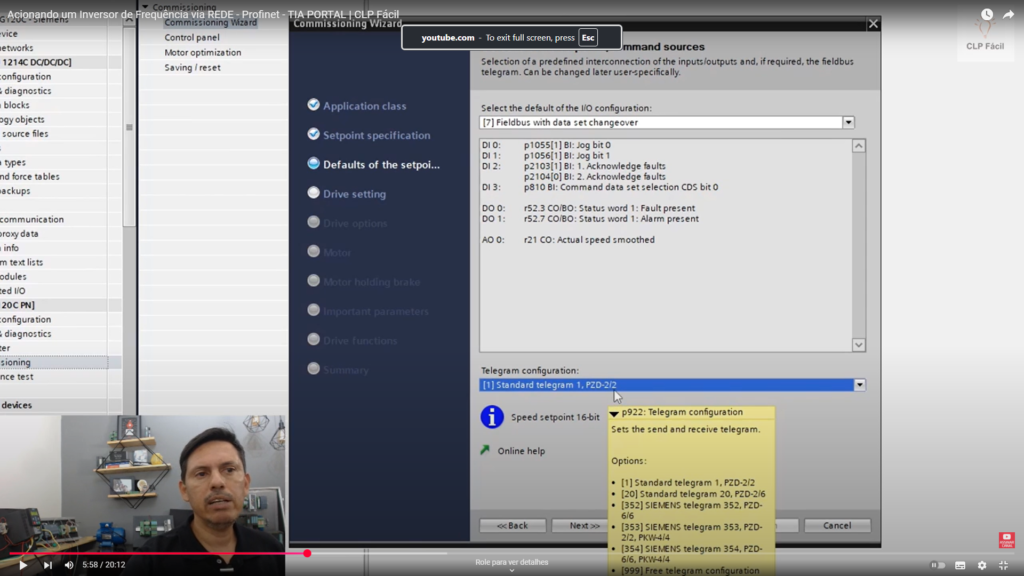Image resolution: width=1024 pixels, height=576 pixels.
Task: Select the 'DI 0: p1055[1] BI: Jog bit 0' row
Action: pos(547,145)
